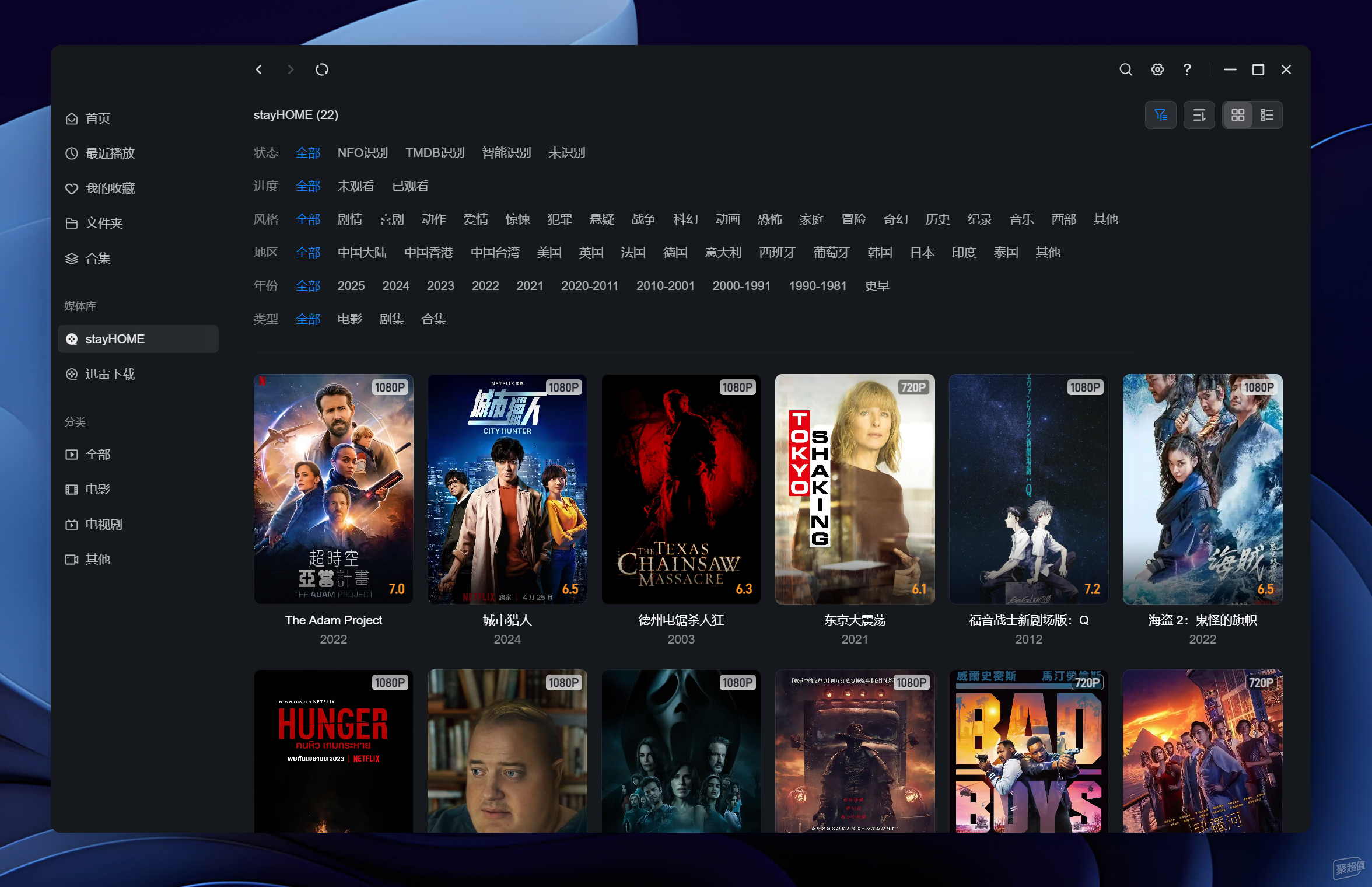This screenshot has height=887, width=1372.
Task: Go back with the left arrow
Action: (x=259, y=69)
